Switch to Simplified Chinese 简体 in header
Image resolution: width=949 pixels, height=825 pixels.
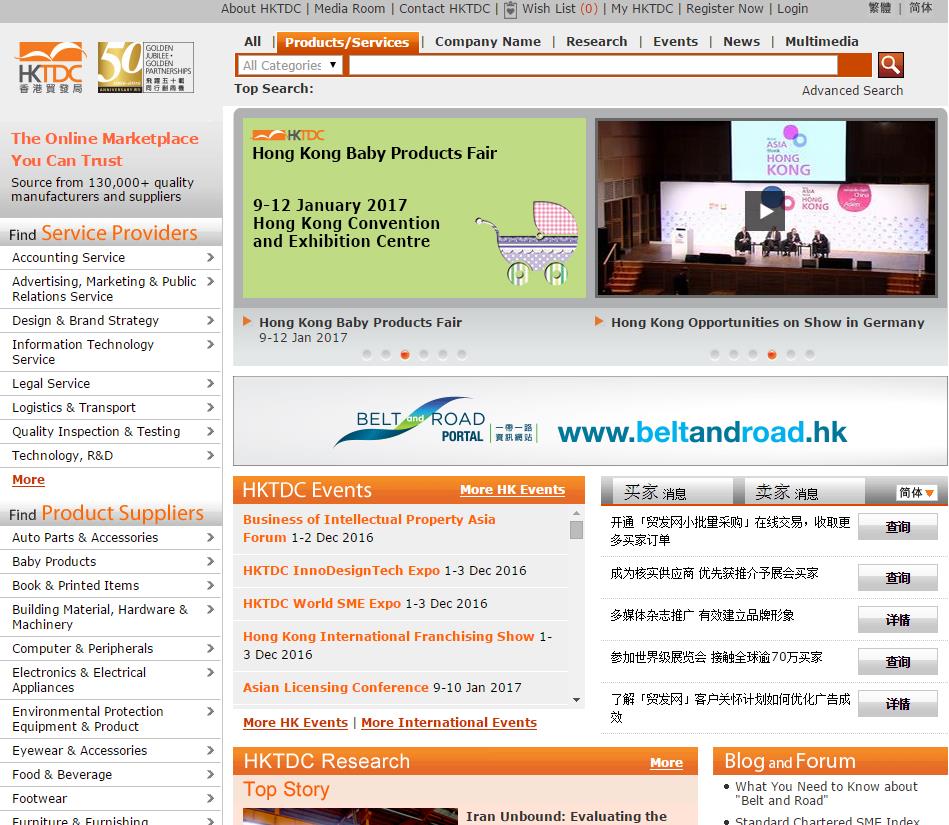pos(921,8)
